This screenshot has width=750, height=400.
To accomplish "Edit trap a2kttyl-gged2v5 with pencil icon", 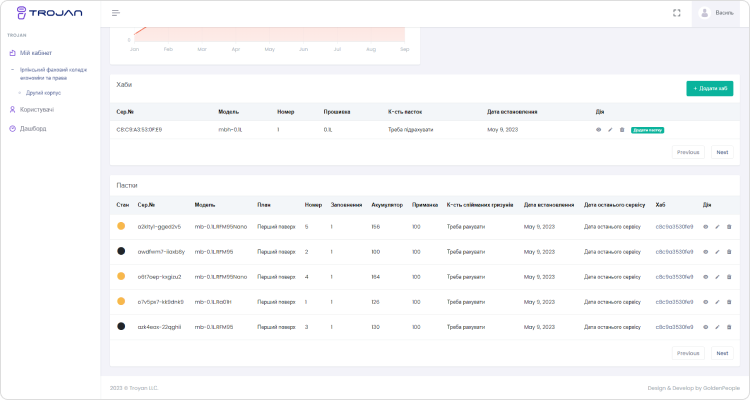I will pyautogui.click(x=717, y=227).
